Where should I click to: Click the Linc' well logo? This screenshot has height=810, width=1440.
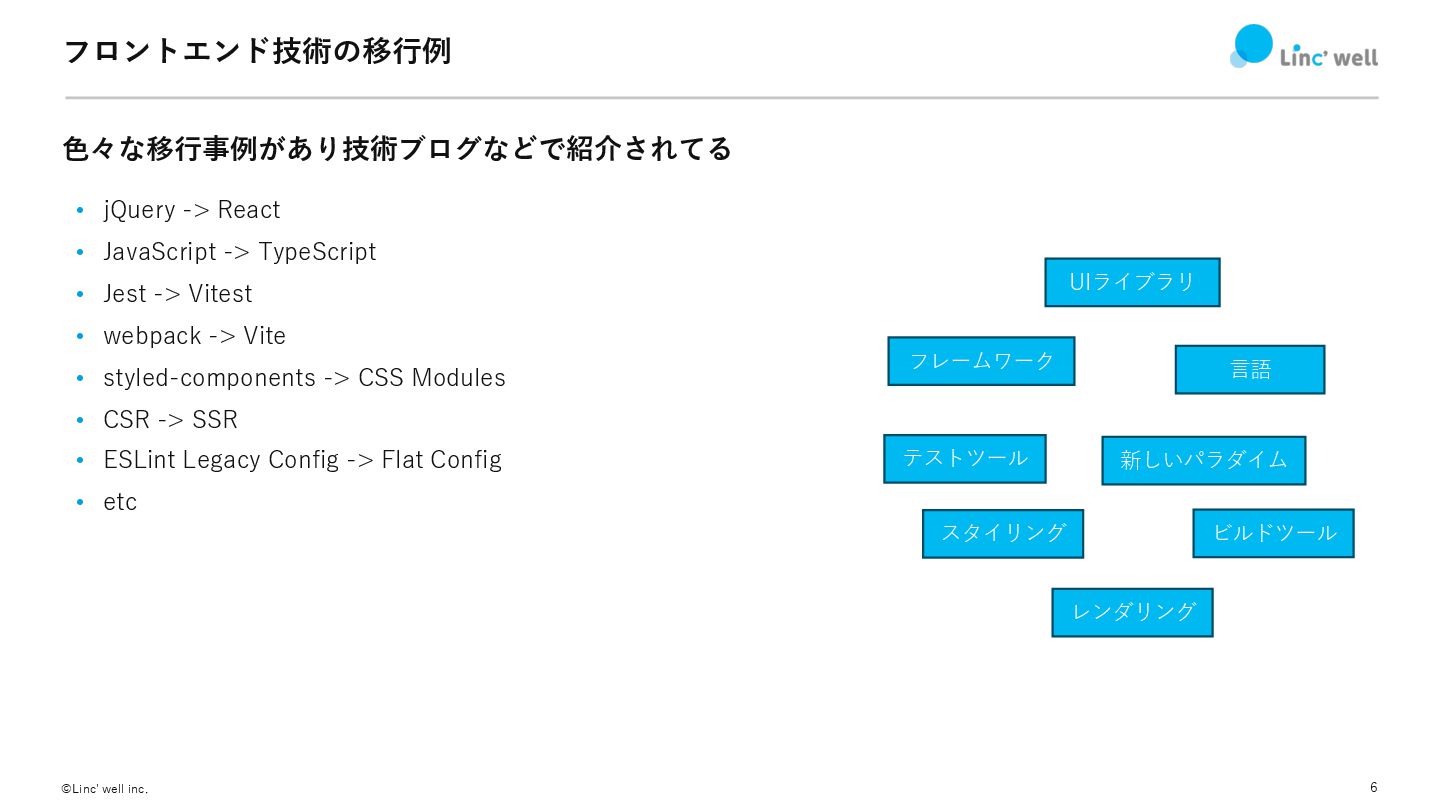click(1303, 47)
